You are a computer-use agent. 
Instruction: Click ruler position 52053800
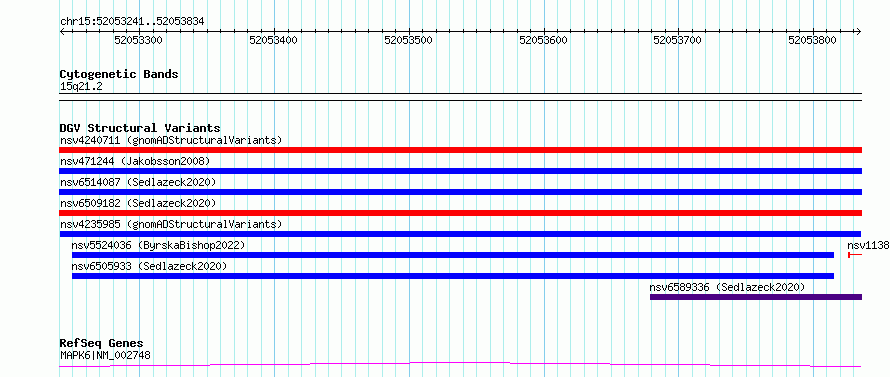coord(813,40)
